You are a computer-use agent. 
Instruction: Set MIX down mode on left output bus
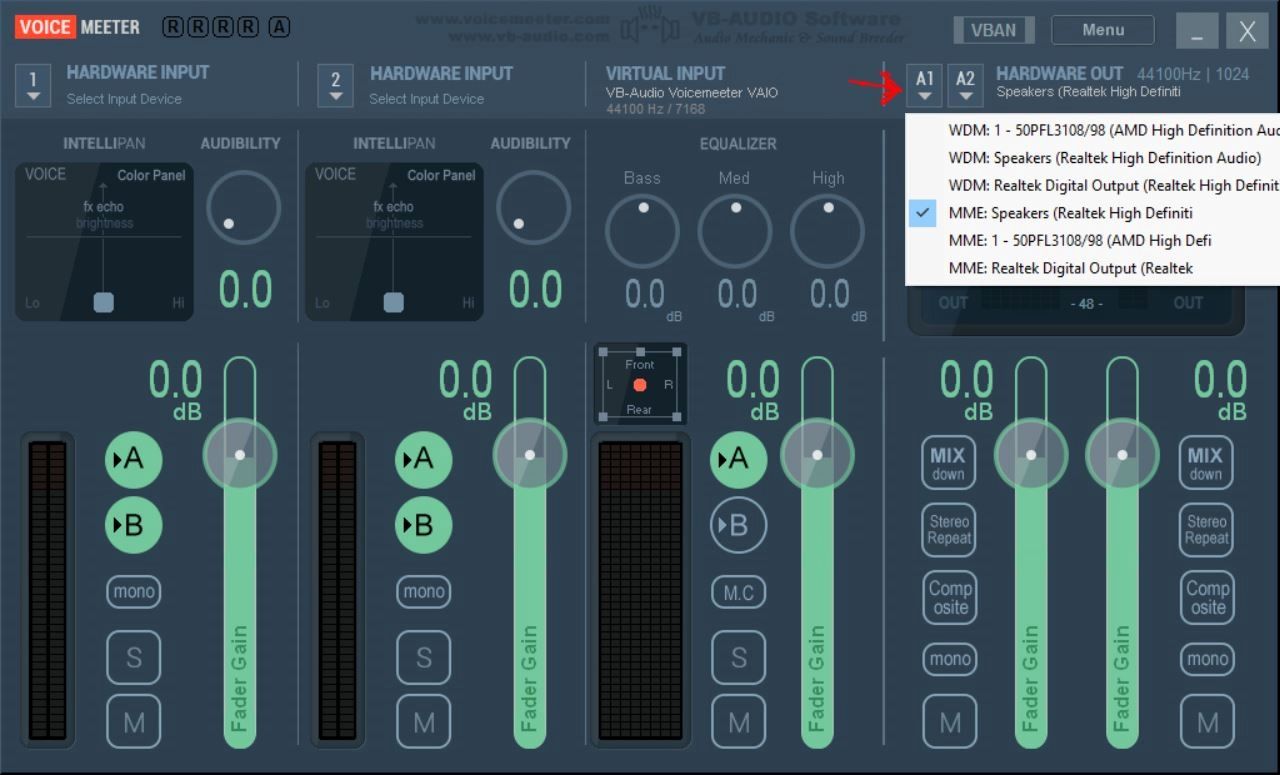pos(948,463)
